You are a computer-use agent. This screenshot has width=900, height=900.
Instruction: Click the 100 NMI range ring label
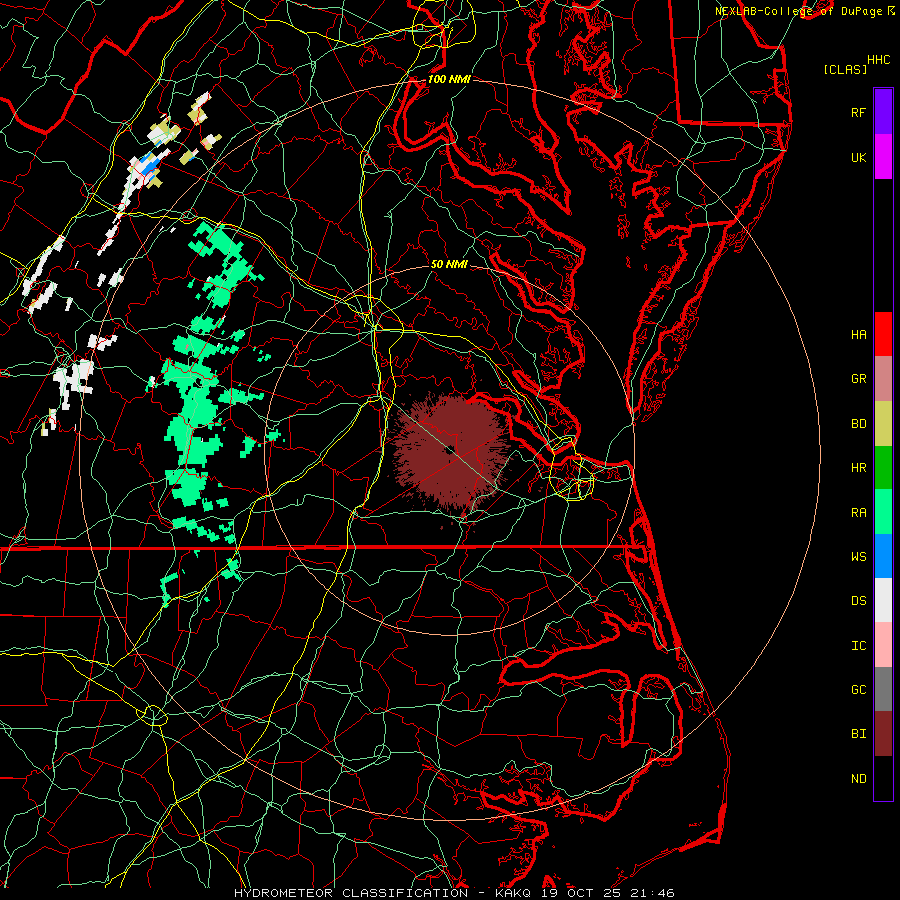[449, 79]
